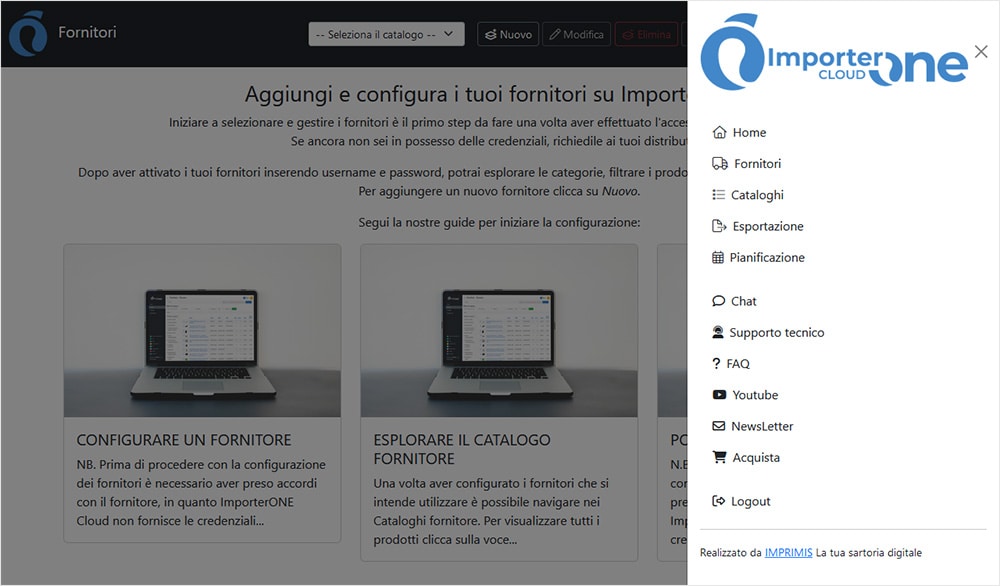Image resolution: width=1000 pixels, height=586 pixels.
Task: Open the 'Esplorare il catalogo fornitore' guide image
Action: click(499, 331)
